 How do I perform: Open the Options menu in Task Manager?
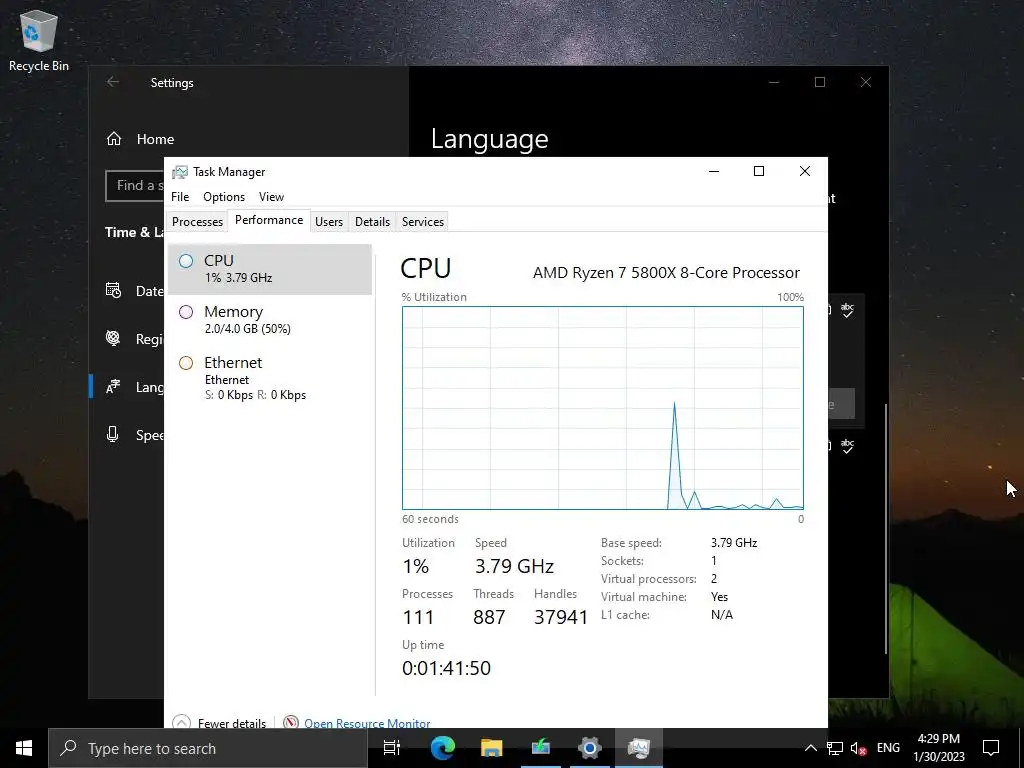pyautogui.click(x=224, y=197)
